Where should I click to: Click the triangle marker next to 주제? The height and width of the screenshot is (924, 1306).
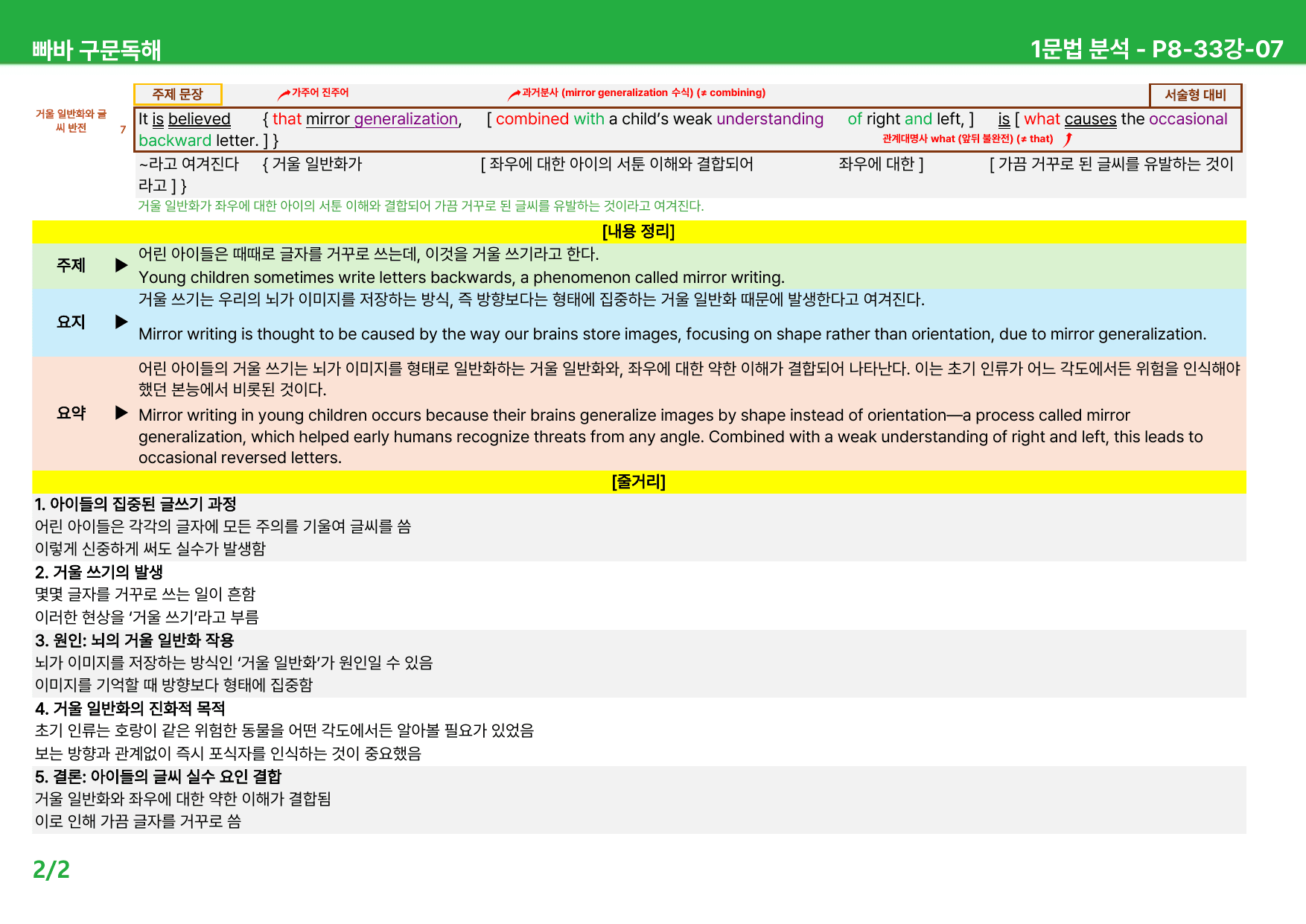click(x=121, y=265)
